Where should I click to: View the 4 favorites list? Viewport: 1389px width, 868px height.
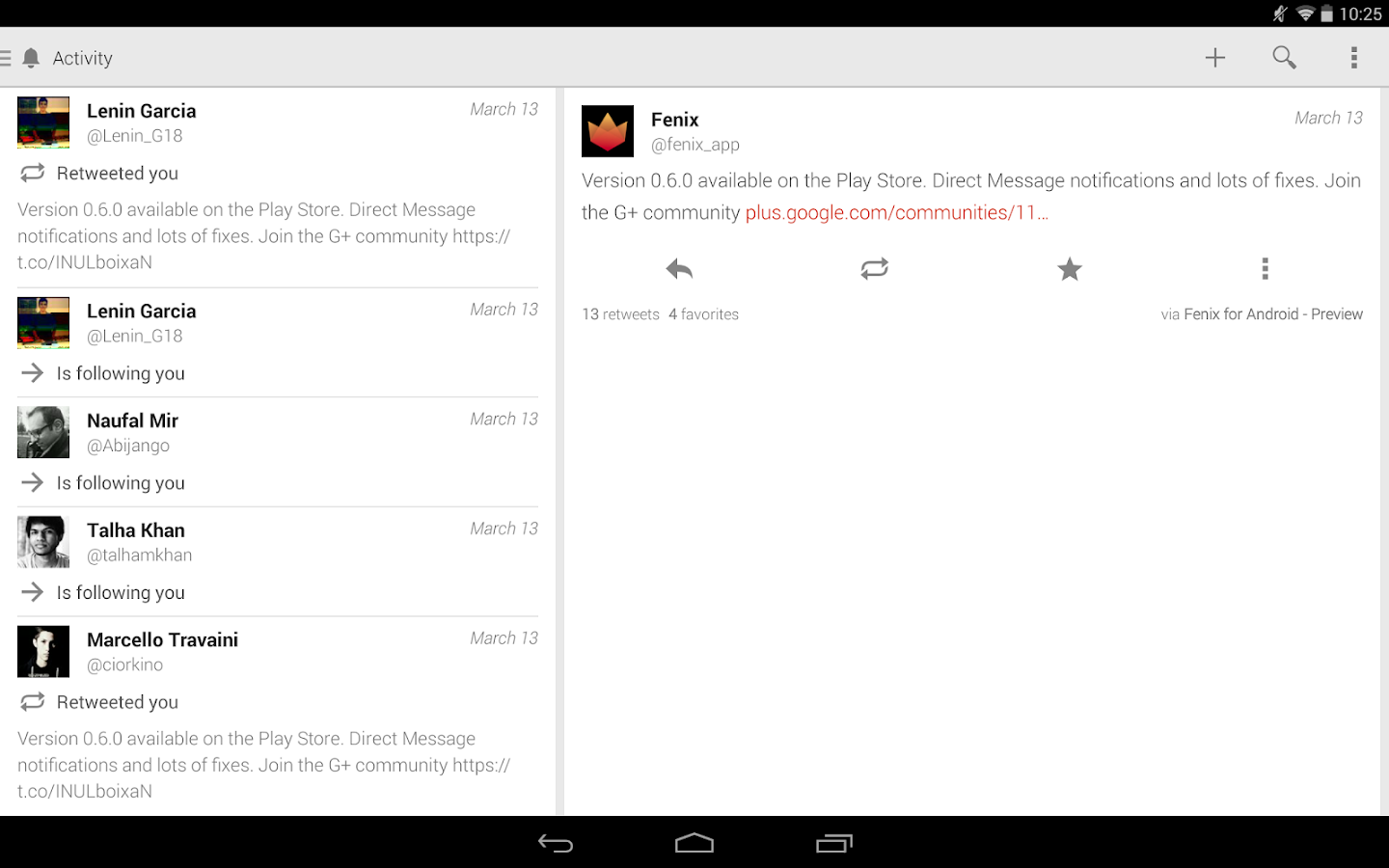(703, 314)
